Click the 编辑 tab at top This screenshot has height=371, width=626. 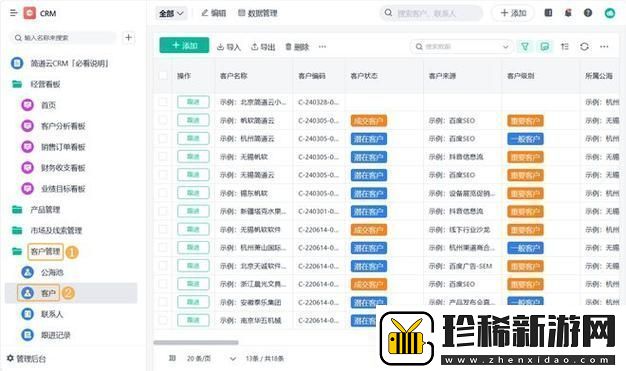point(214,13)
